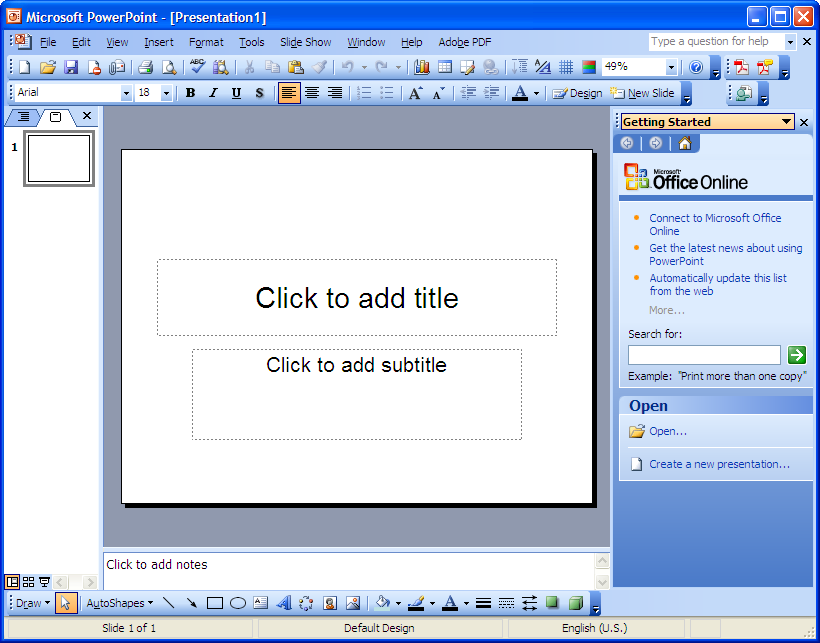Enable Align Right for text
This screenshot has height=643, width=820.
point(335,93)
